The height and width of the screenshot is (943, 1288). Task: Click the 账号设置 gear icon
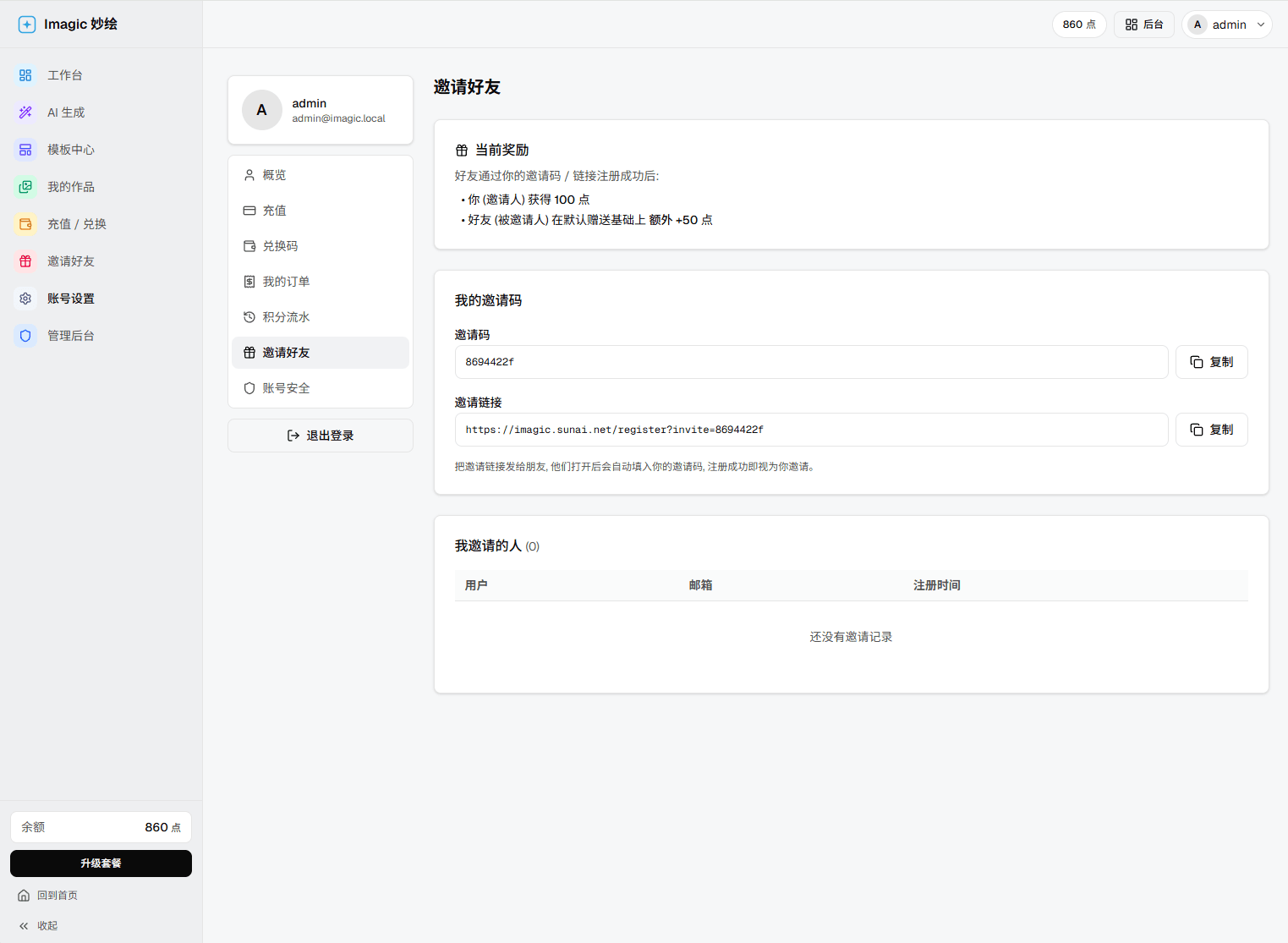tap(25, 299)
